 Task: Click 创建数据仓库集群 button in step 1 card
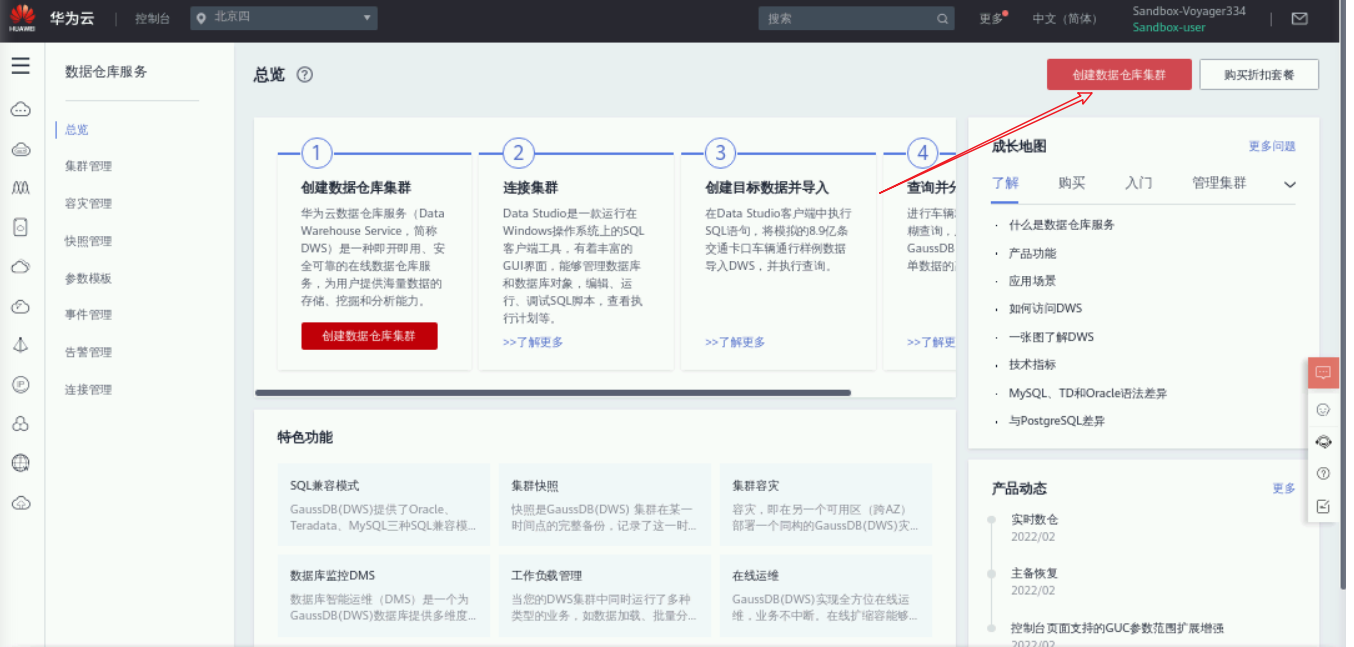coord(369,336)
